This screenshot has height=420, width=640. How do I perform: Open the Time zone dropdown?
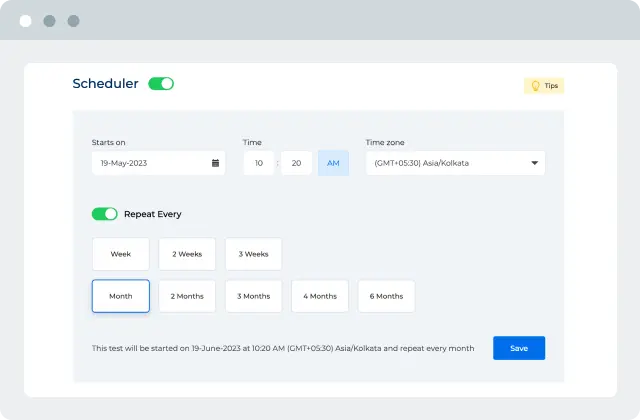coord(455,163)
